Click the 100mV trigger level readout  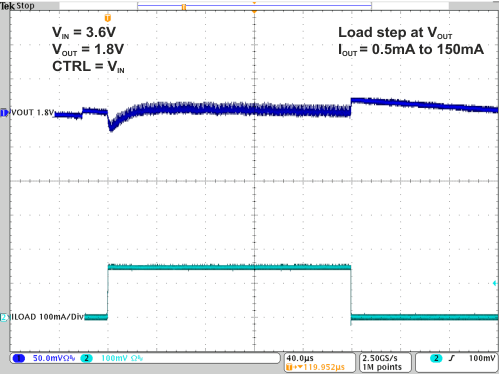coord(482,358)
